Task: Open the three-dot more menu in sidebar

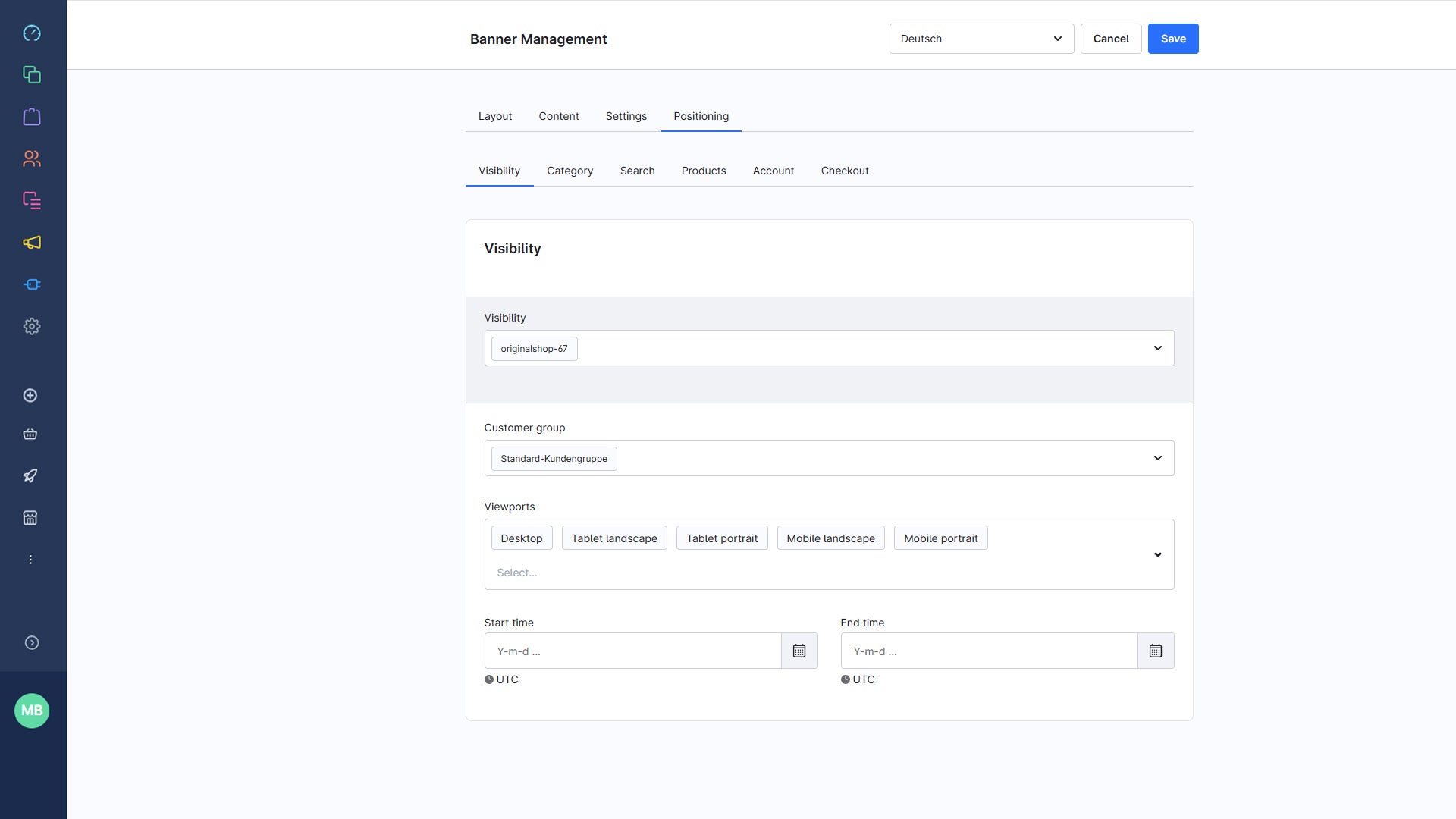Action: point(30,560)
